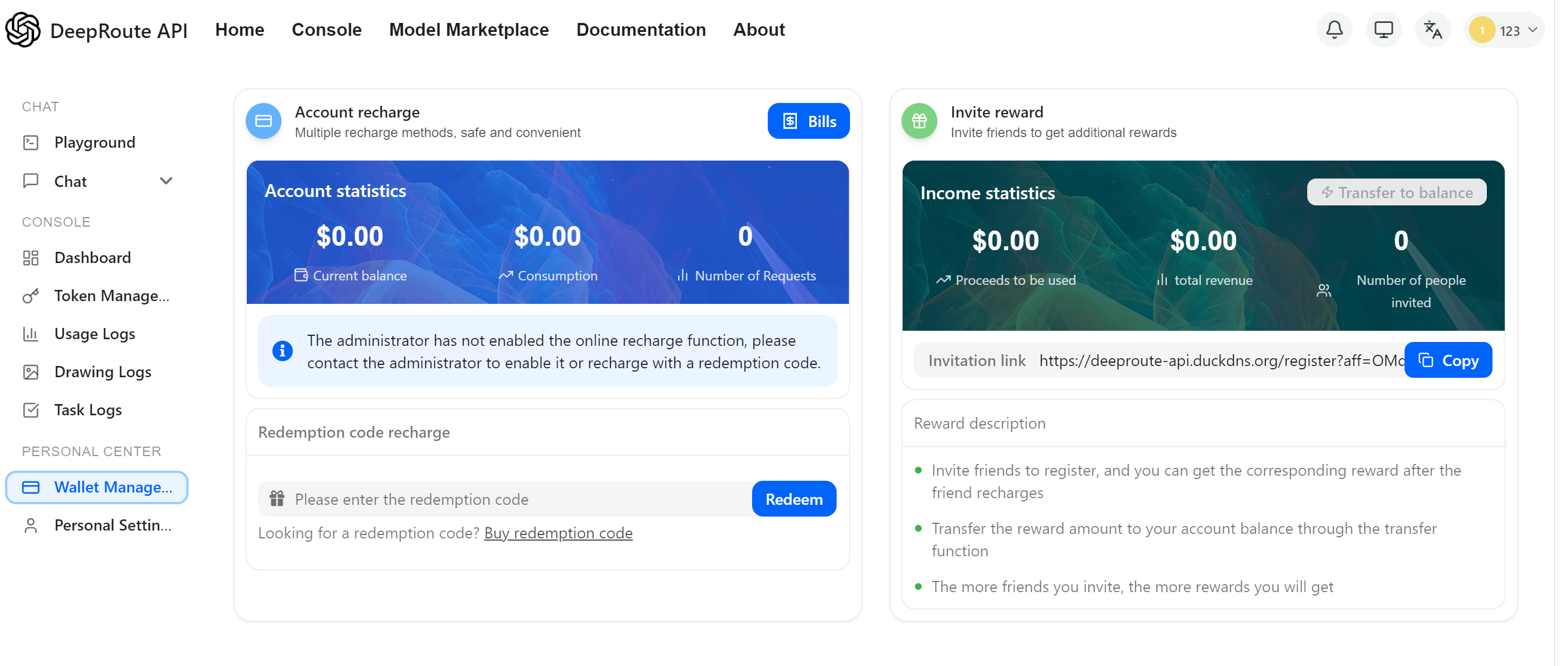
Task: Open the Buy redemption code link
Action: point(558,533)
